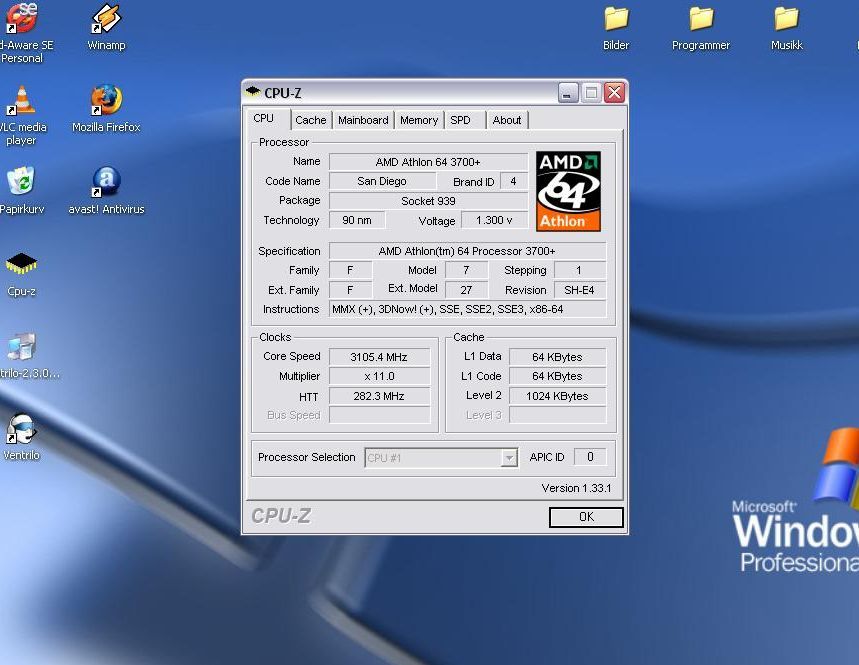
Task: Click the AMD Athlon 64 logo image
Action: [x=568, y=192]
